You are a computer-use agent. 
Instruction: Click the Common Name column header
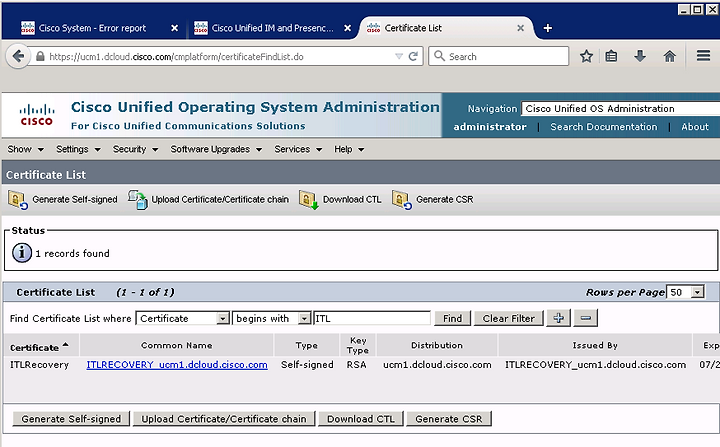click(177, 345)
